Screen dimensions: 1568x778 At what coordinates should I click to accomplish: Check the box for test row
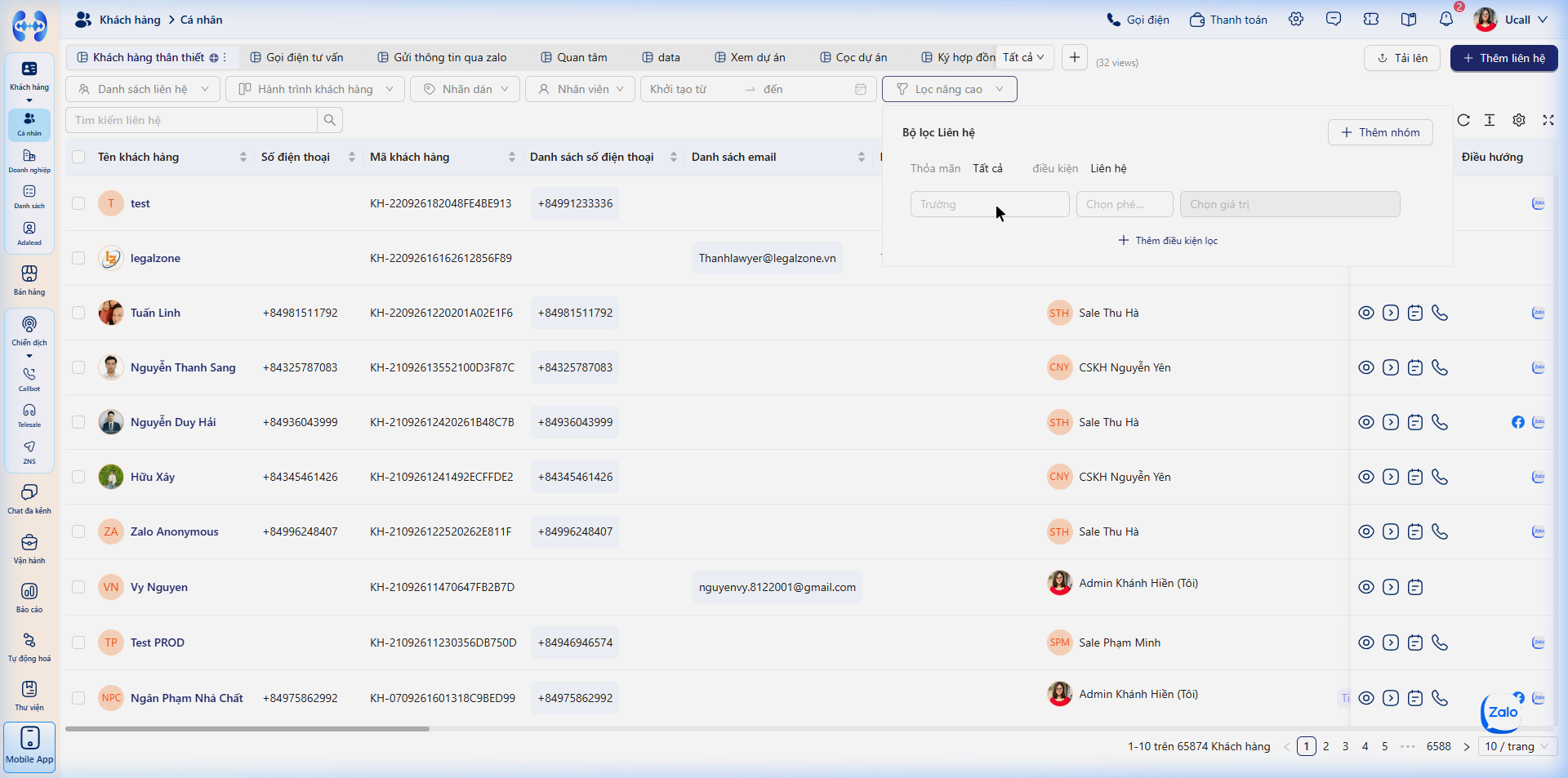click(78, 203)
